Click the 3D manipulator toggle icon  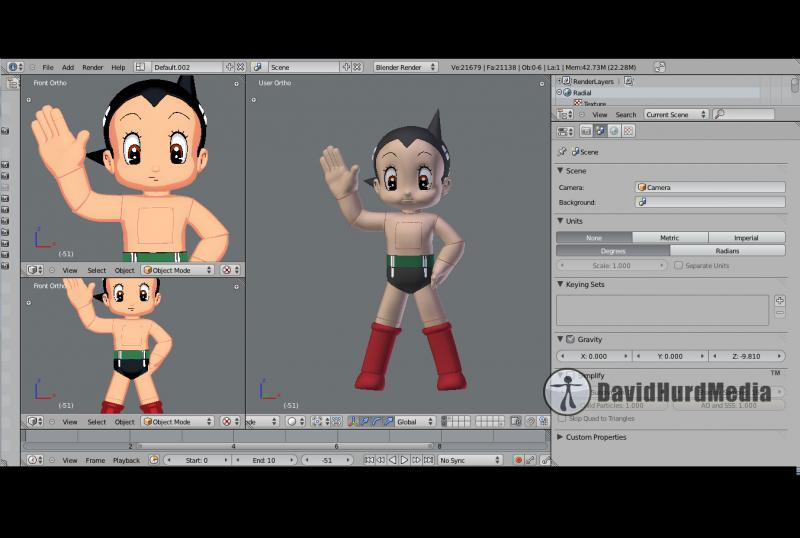[x=353, y=422]
